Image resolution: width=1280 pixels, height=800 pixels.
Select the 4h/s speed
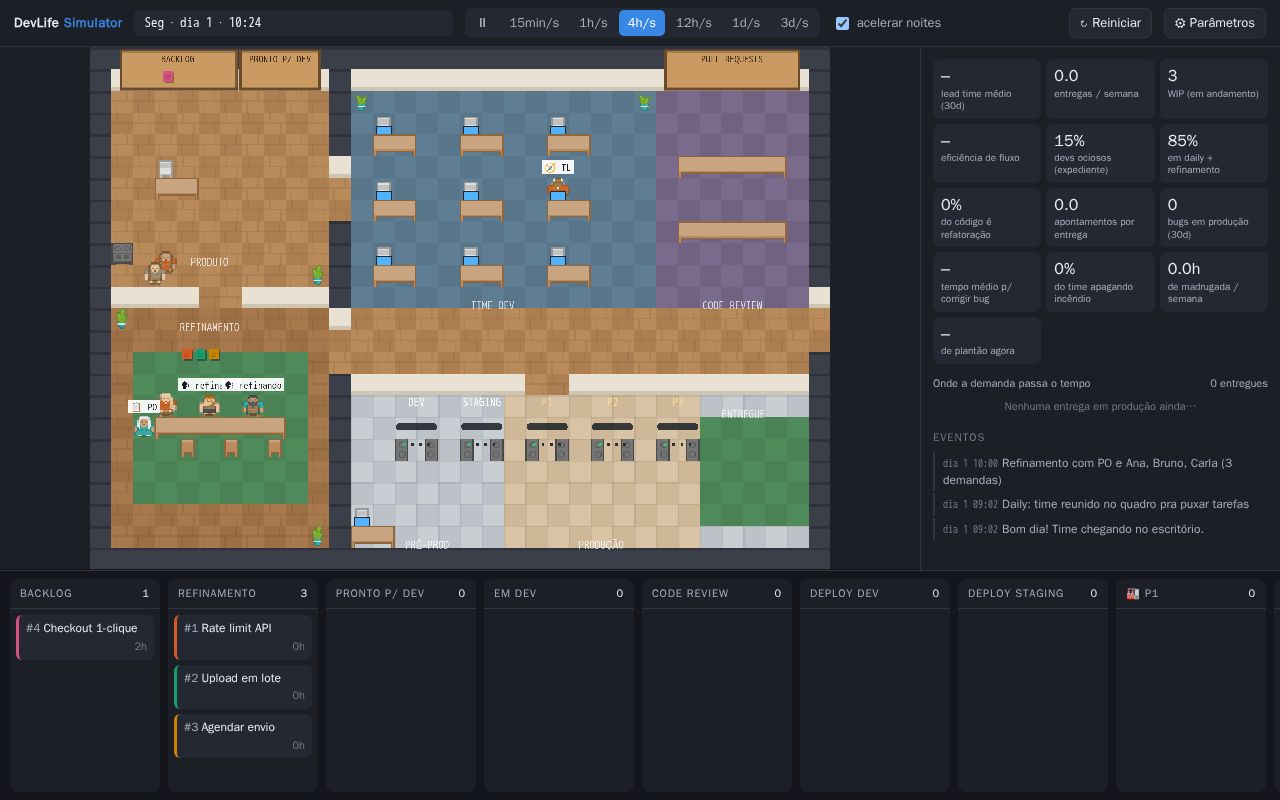(642, 23)
